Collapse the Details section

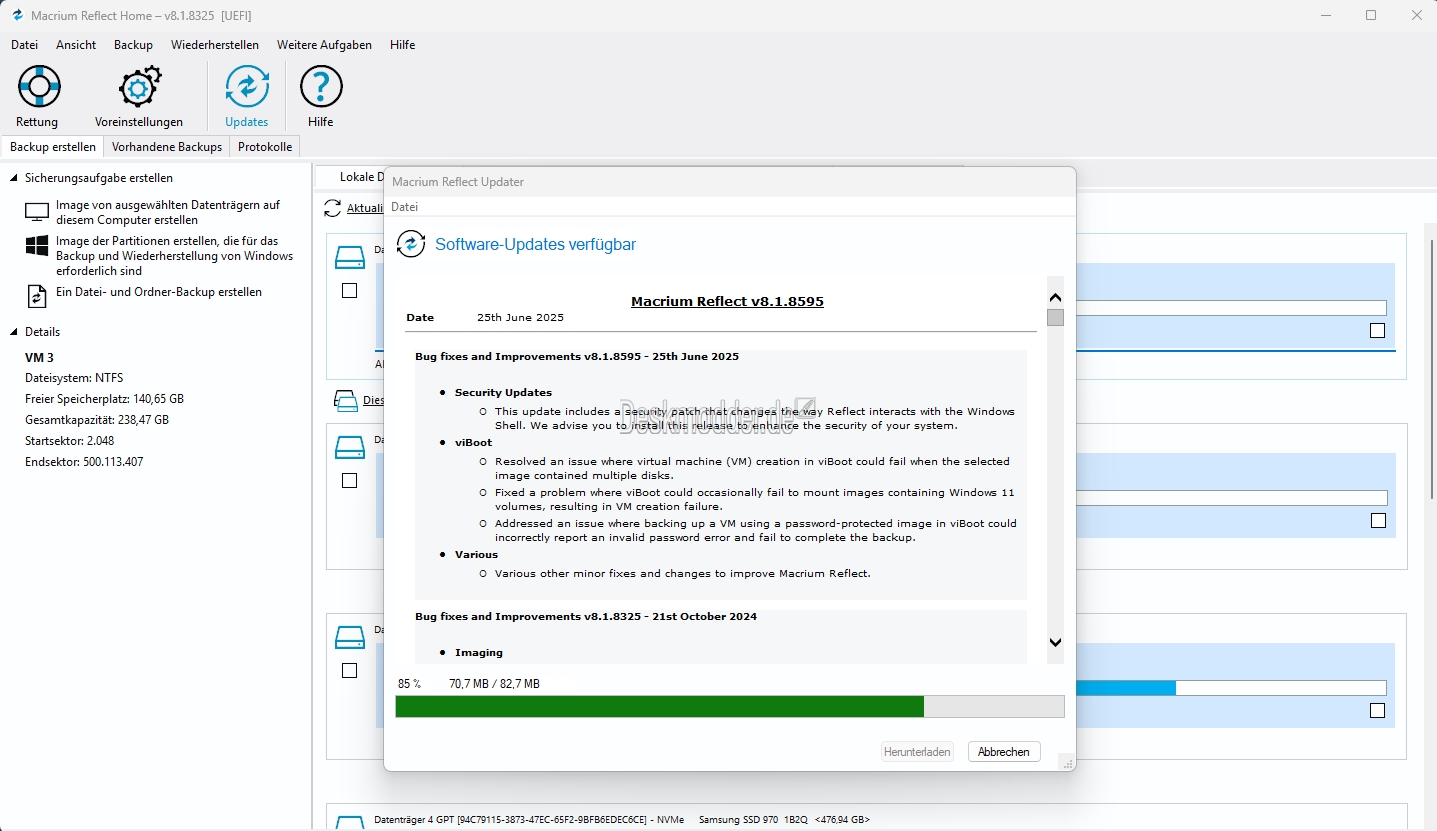[14, 332]
